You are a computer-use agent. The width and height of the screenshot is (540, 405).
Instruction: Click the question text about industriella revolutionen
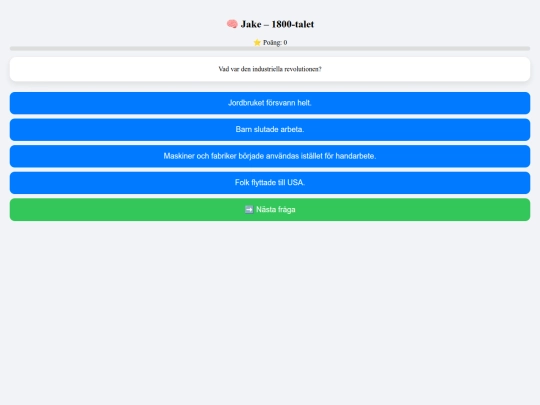coord(270,69)
